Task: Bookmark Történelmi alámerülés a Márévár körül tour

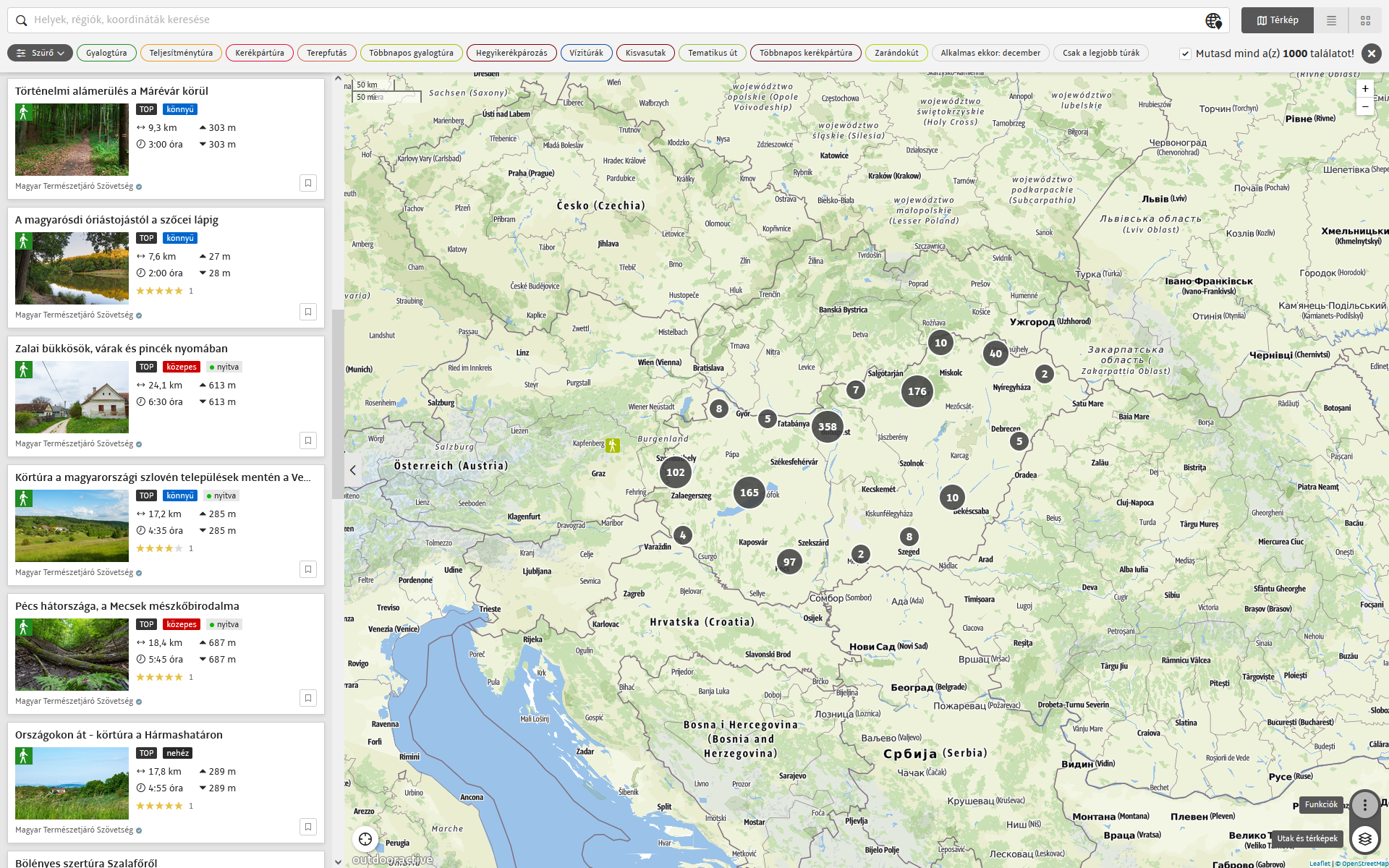Action: (x=308, y=183)
